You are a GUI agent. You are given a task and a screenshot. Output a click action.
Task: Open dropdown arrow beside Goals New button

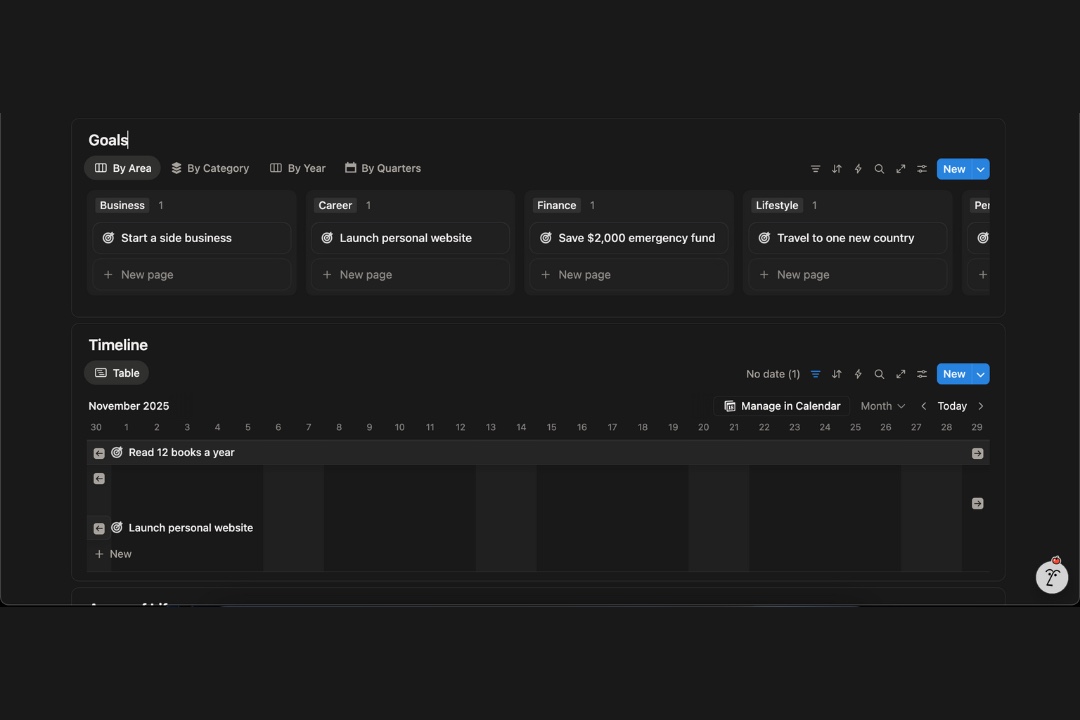click(x=980, y=169)
